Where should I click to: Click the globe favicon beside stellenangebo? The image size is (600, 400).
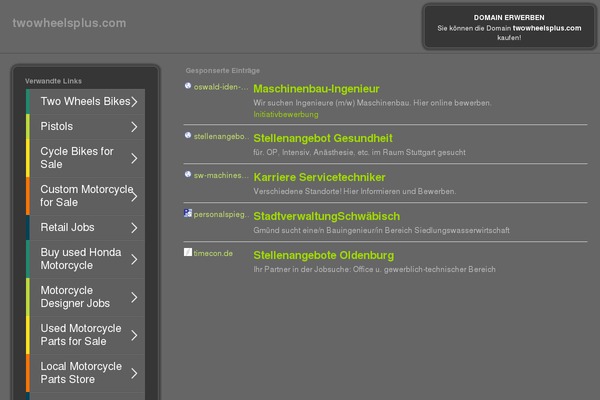click(x=188, y=135)
